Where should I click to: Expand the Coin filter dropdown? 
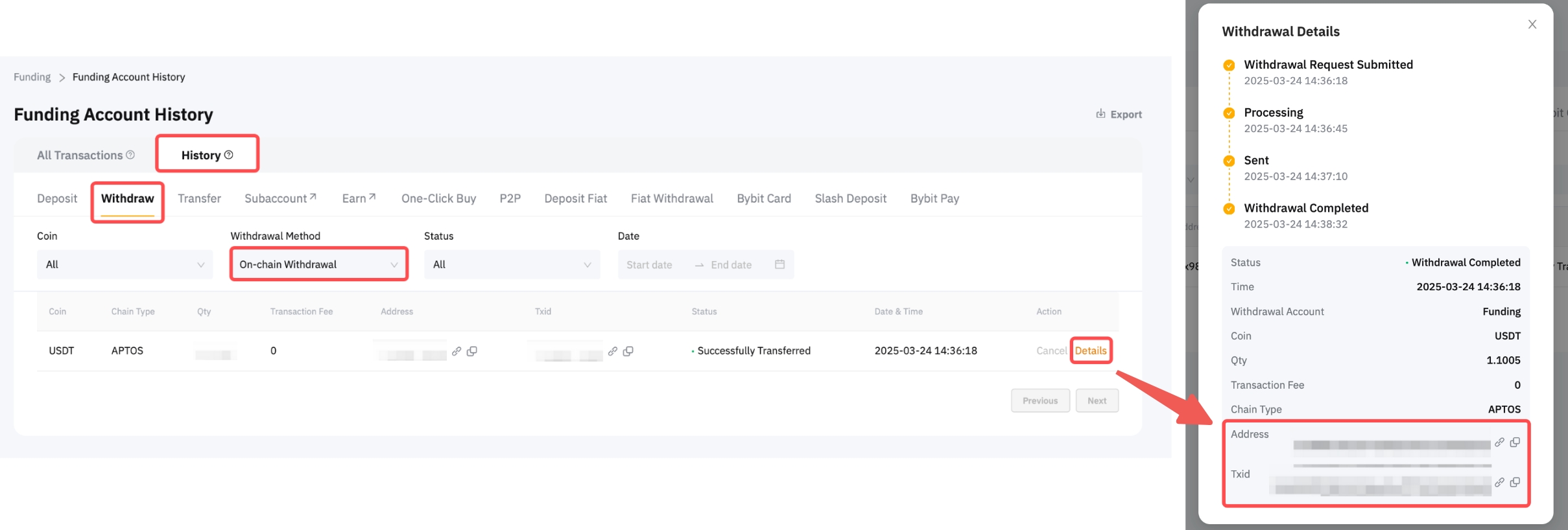(x=125, y=264)
